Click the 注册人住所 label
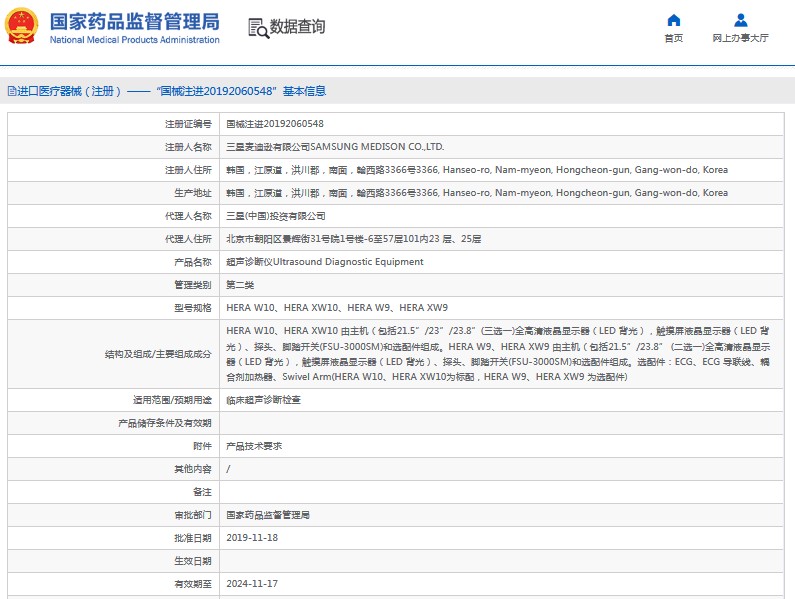 188,170
